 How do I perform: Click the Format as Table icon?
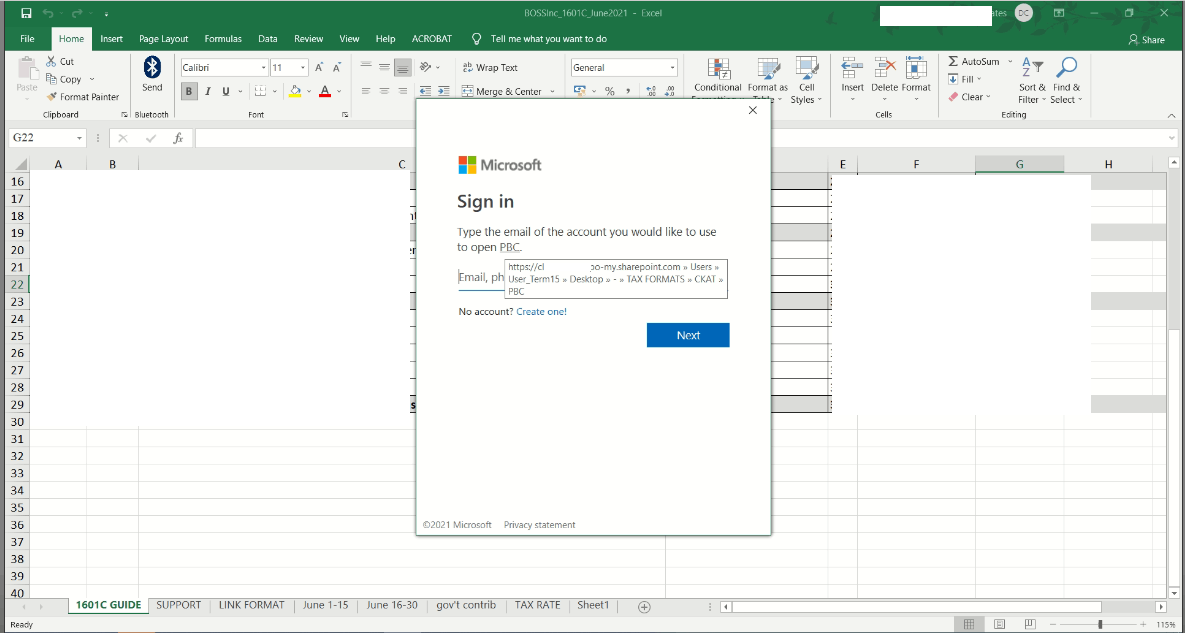point(768,69)
